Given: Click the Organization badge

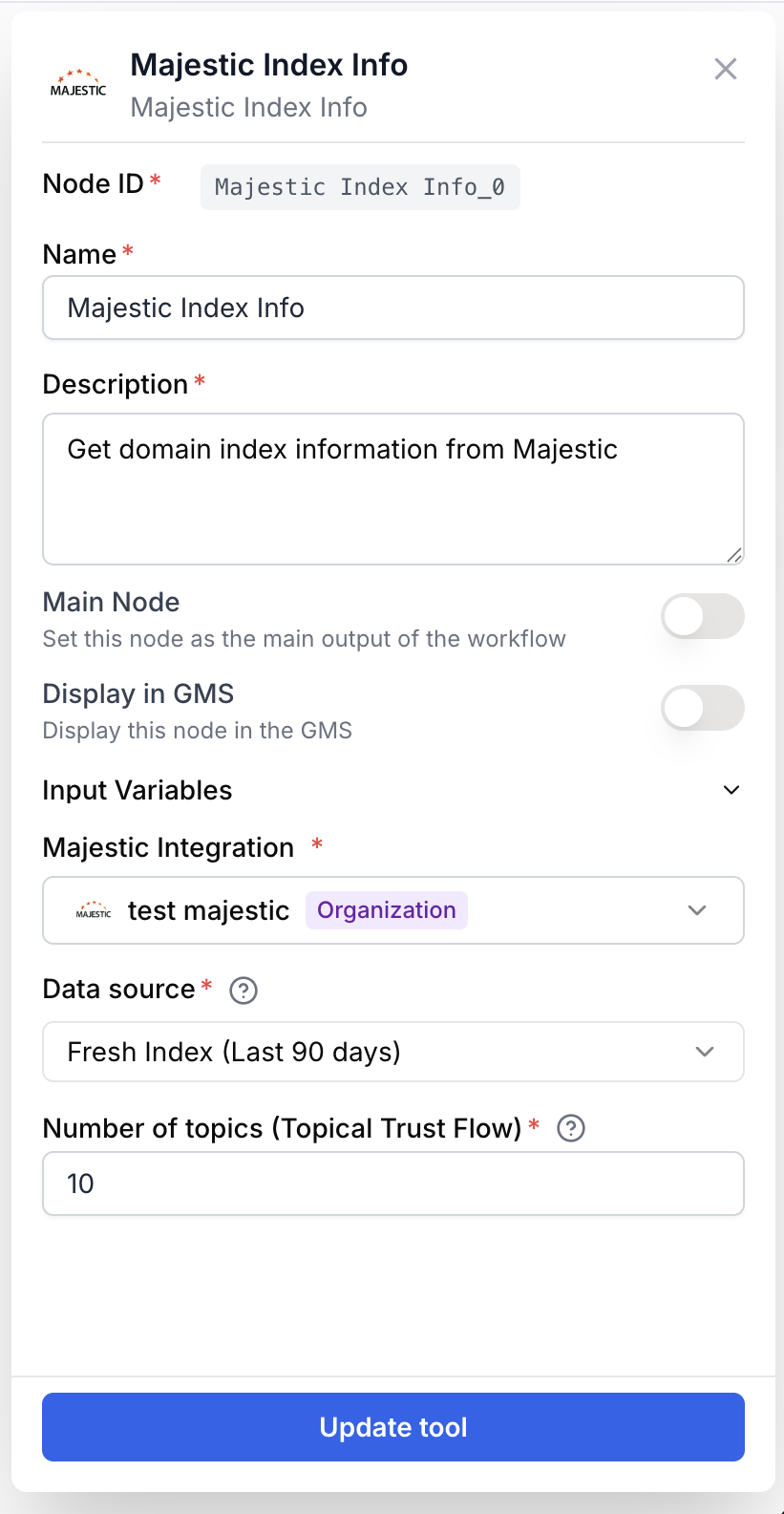Looking at the screenshot, I should [x=387, y=910].
